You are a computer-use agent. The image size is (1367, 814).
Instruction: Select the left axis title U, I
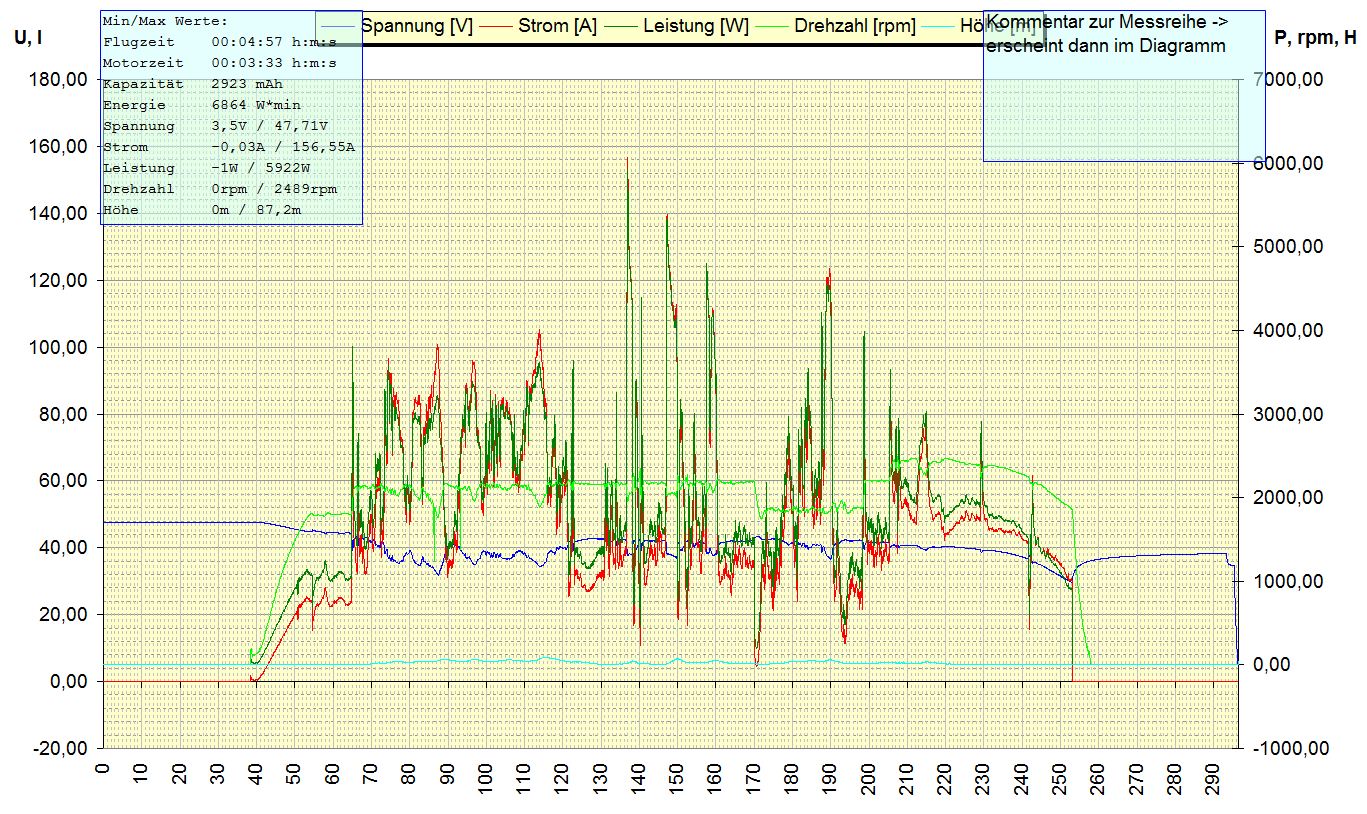28,38
